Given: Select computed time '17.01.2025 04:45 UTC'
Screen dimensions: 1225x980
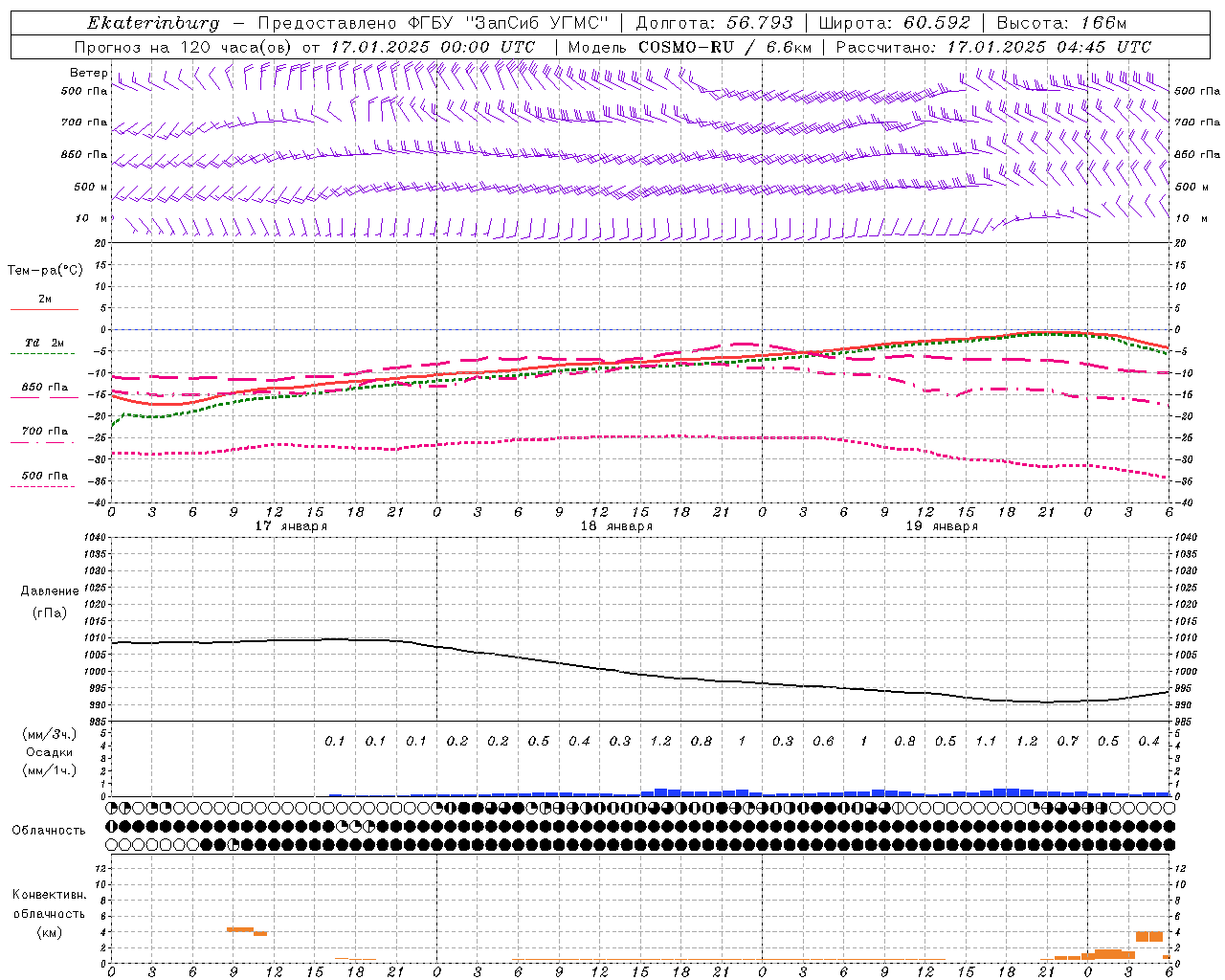Looking at the screenshot, I should point(1049,47).
